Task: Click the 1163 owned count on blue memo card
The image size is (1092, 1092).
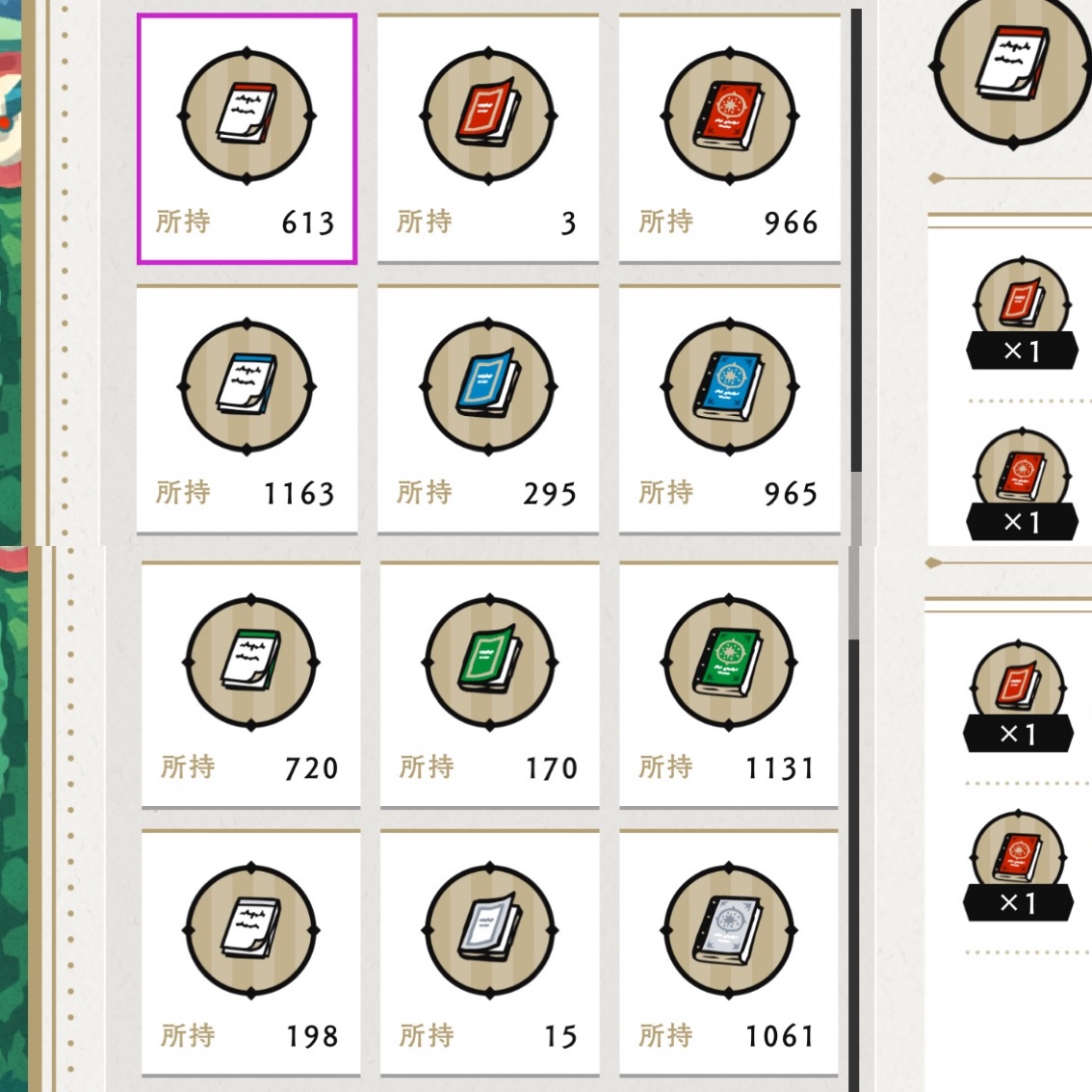Action: pyautogui.click(x=299, y=494)
